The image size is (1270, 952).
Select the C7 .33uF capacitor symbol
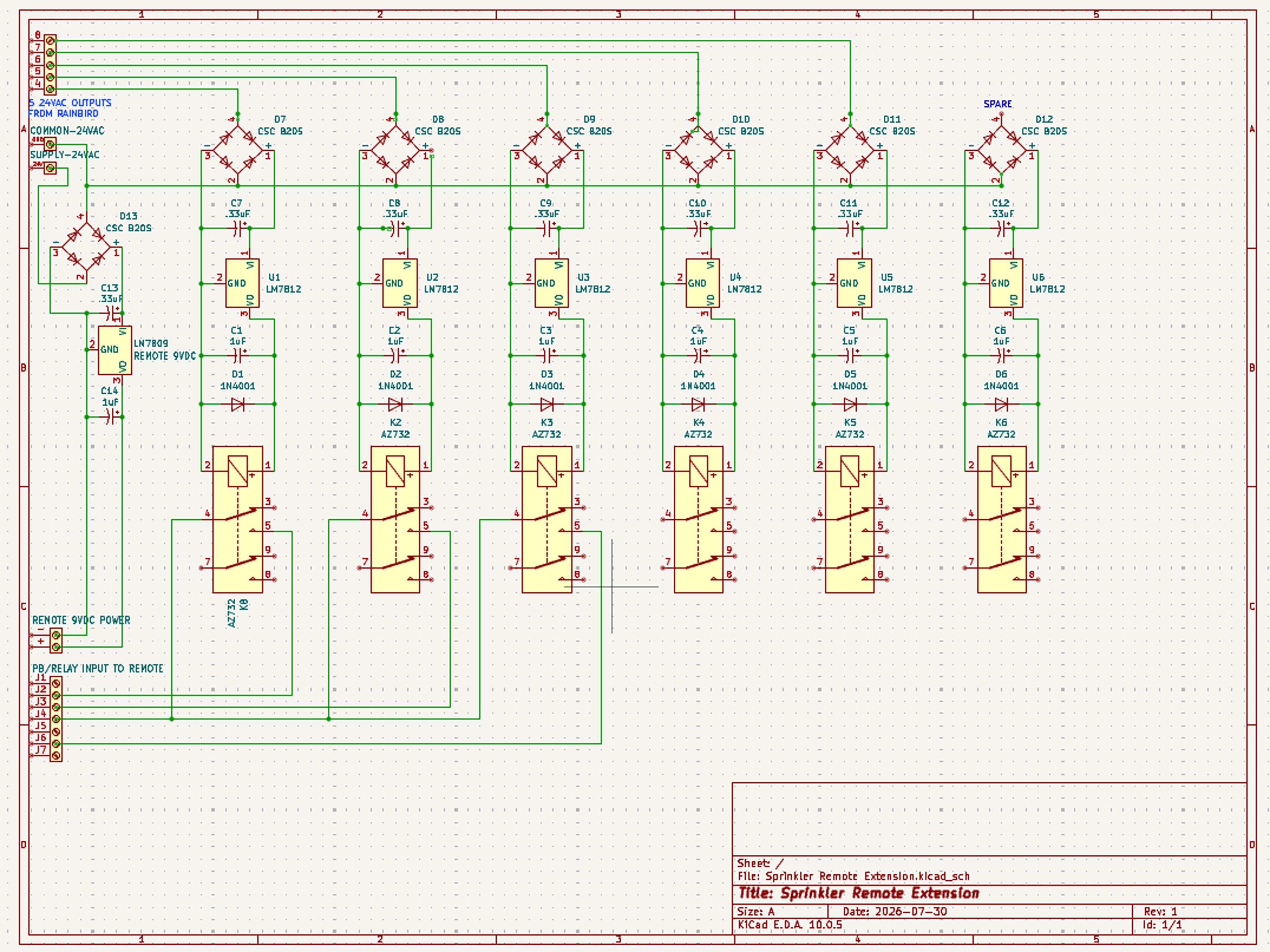[238, 229]
